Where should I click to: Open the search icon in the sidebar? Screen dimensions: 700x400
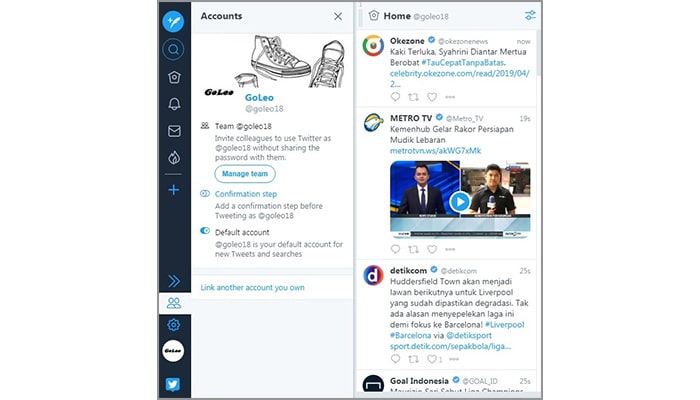coord(173,49)
